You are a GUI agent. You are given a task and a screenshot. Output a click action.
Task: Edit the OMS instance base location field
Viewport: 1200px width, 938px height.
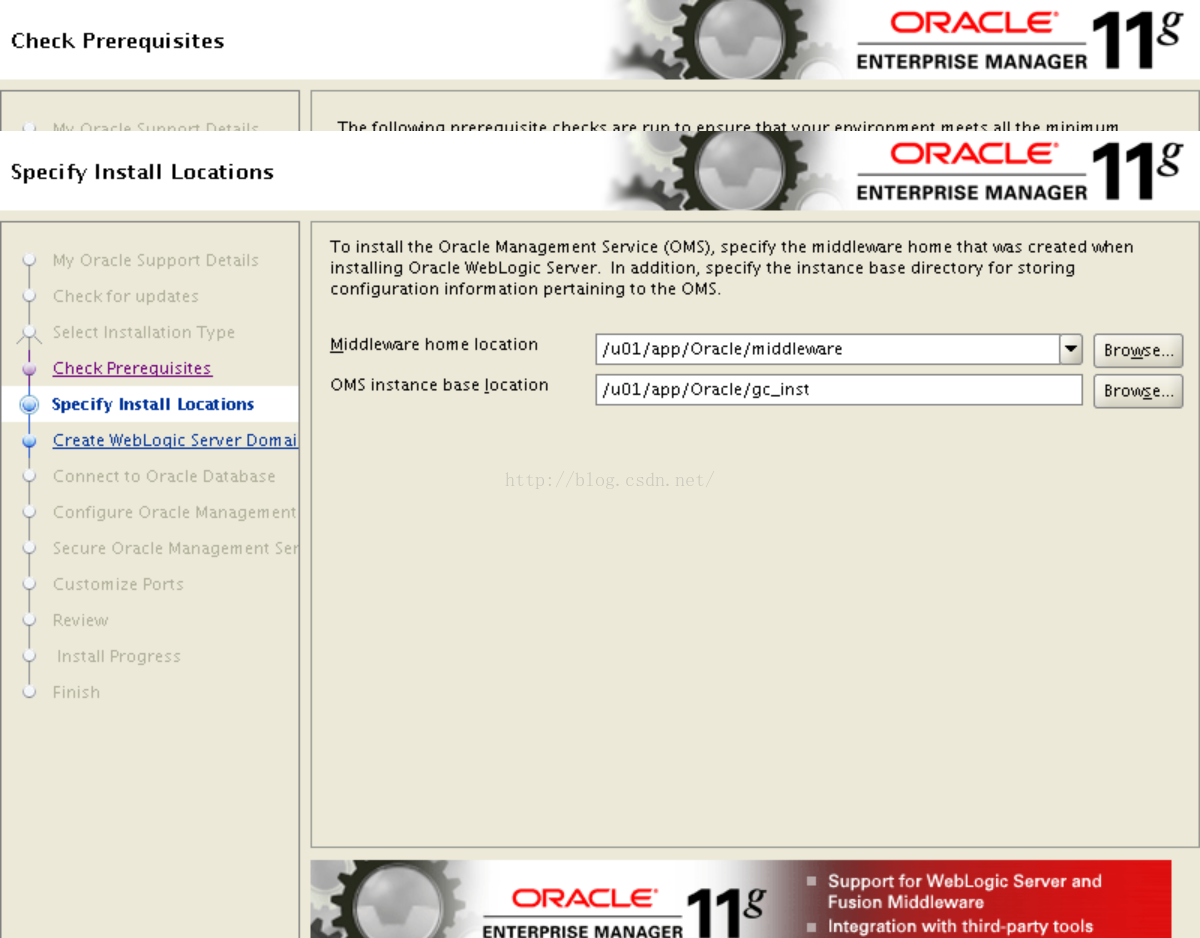point(838,390)
